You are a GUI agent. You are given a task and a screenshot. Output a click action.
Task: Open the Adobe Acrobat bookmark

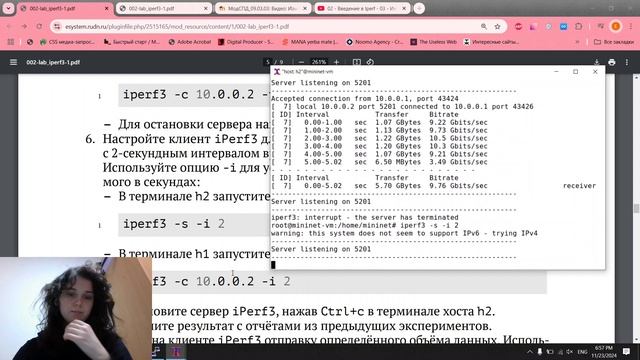(190, 42)
